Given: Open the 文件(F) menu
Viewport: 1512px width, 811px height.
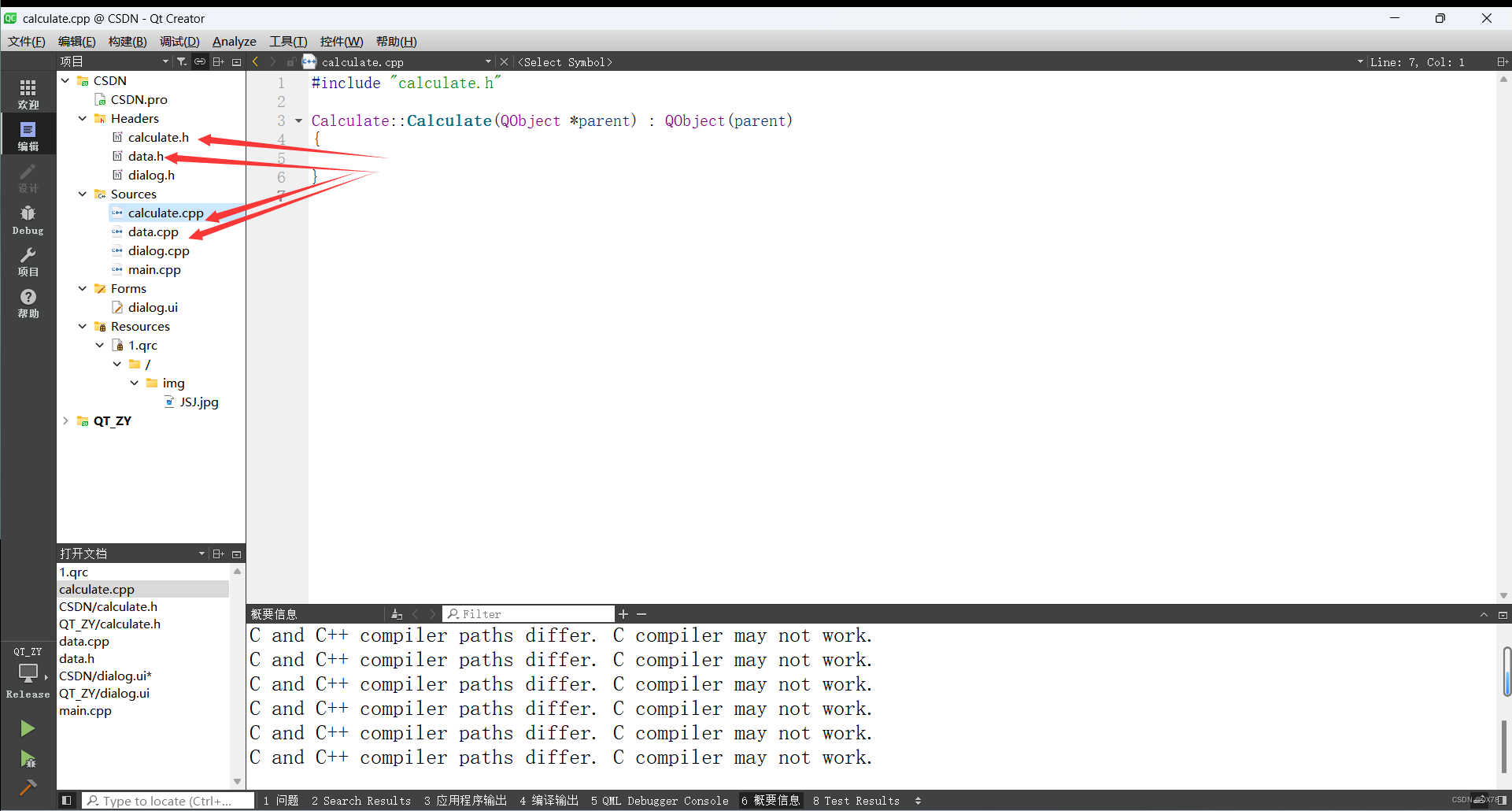Looking at the screenshot, I should [27, 41].
